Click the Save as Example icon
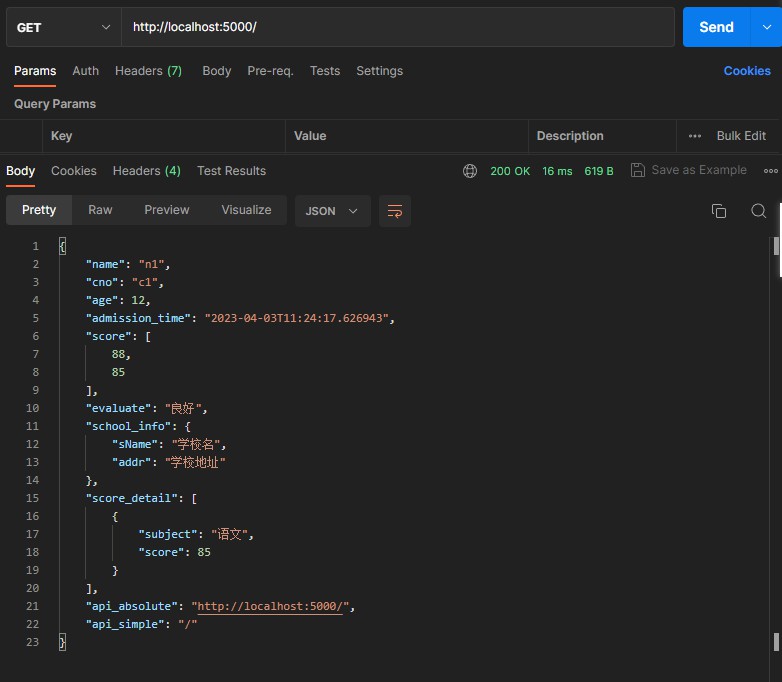 (x=638, y=171)
